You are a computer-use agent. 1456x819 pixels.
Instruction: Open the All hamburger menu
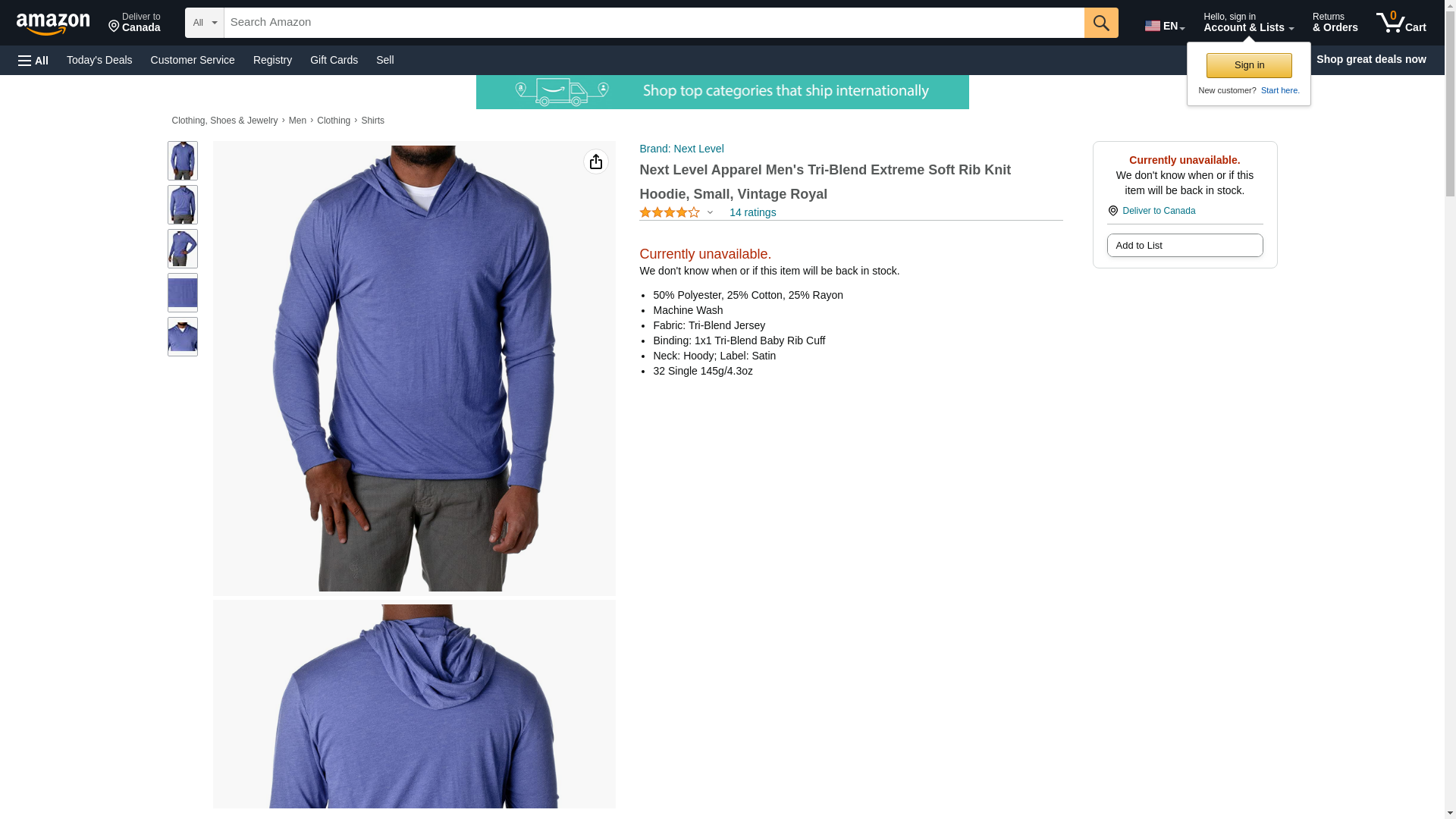[33, 60]
